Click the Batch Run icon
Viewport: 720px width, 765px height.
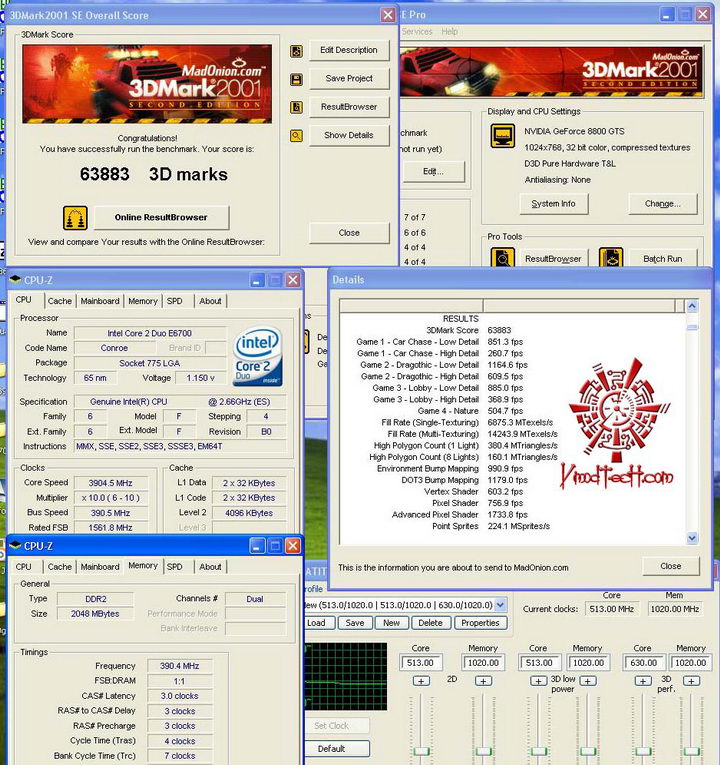[x=611, y=258]
